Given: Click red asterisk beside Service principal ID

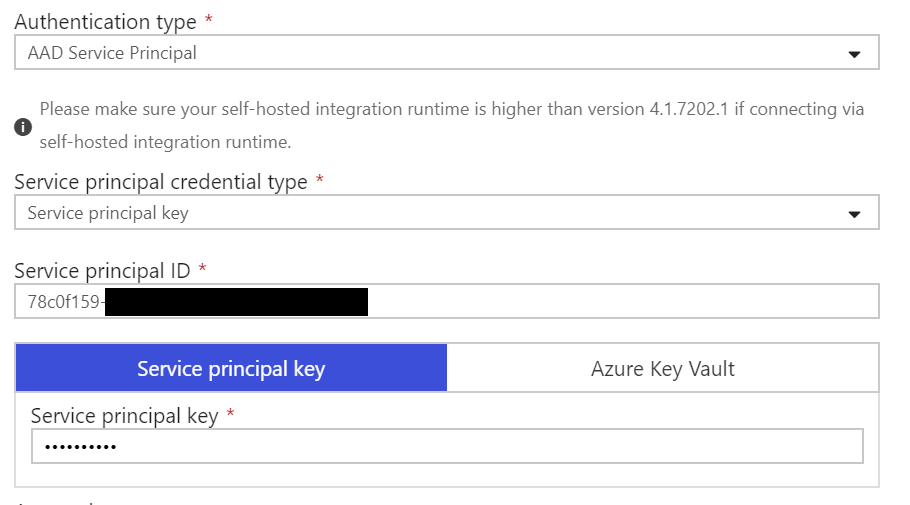Looking at the screenshot, I should [x=203, y=268].
